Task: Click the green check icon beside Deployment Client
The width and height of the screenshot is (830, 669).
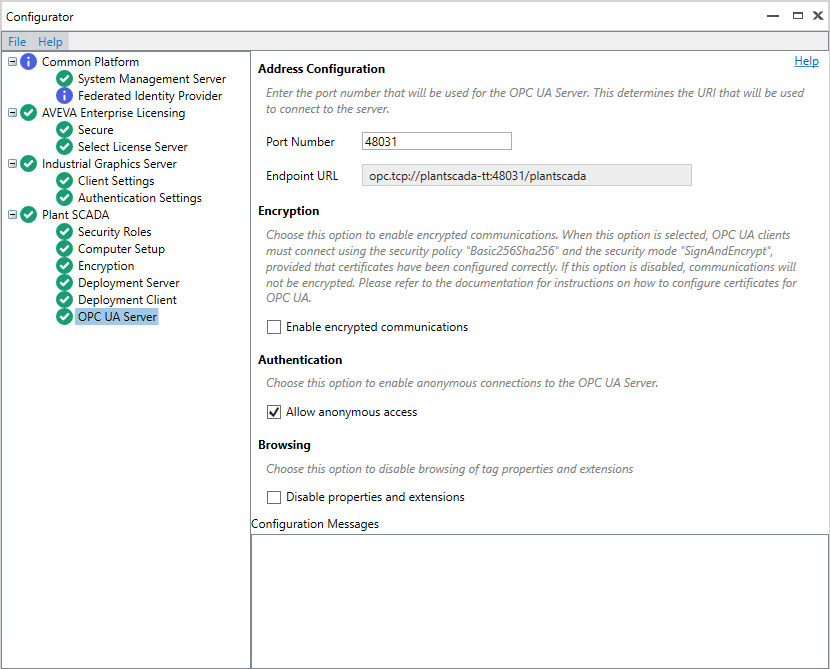Action: (65, 300)
